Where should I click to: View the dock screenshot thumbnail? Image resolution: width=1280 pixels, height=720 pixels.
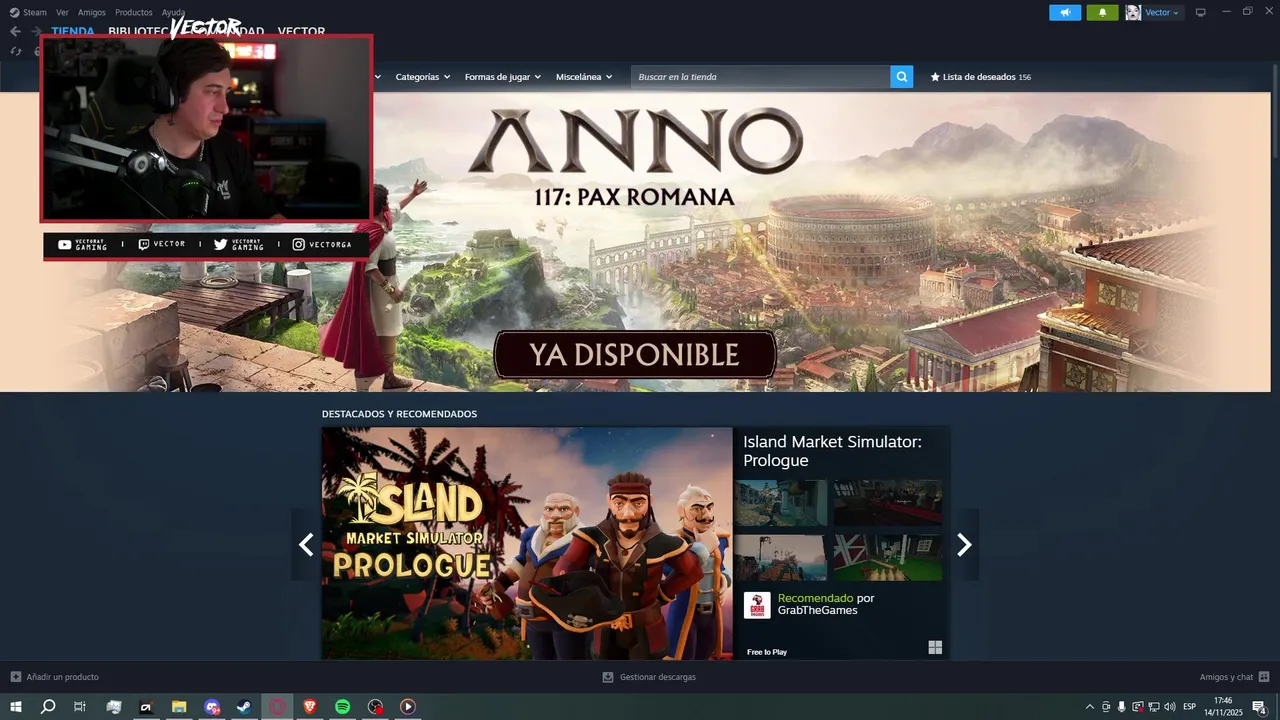(781, 558)
